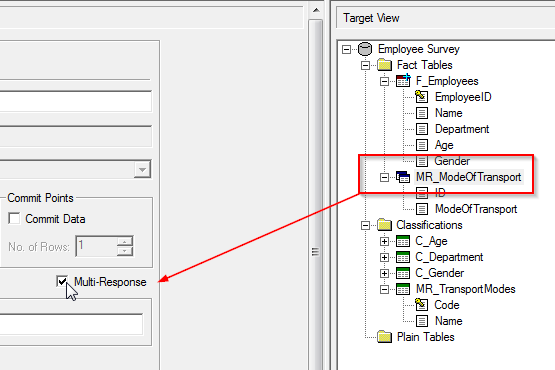This screenshot has width=555, height=370.
Task: Click the MR_ModeOfTransport multi-response table icon
Action: coord(403,177)
